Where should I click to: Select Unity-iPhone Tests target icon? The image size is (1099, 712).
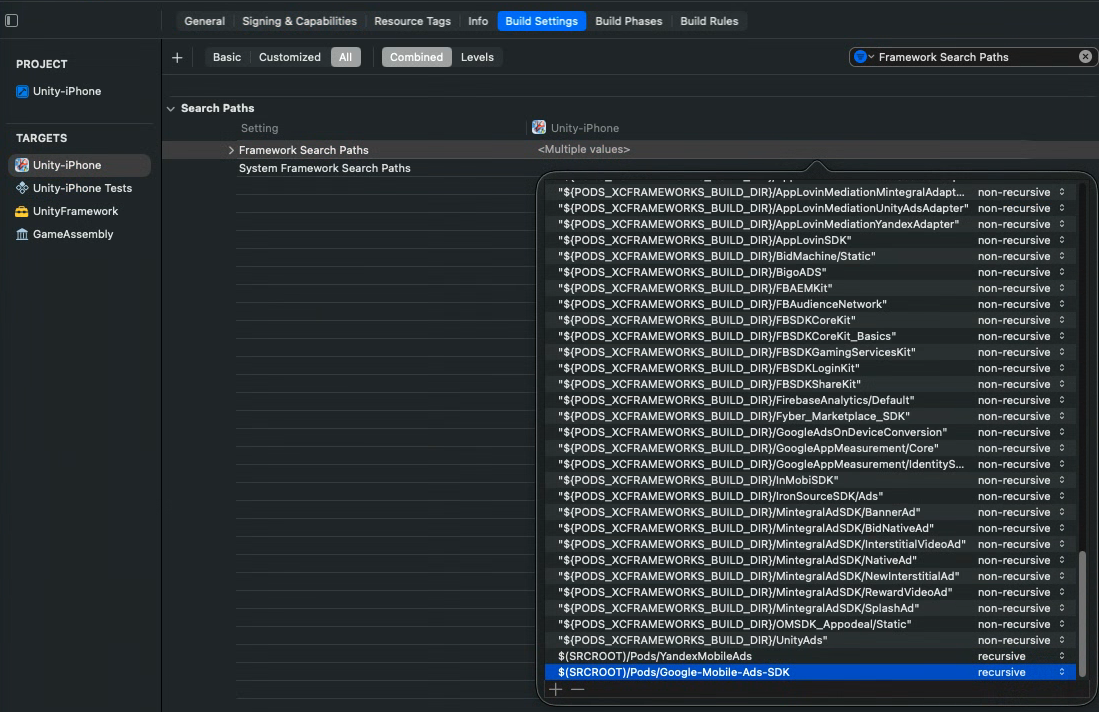pyautogui.click(x=22, y=188)
